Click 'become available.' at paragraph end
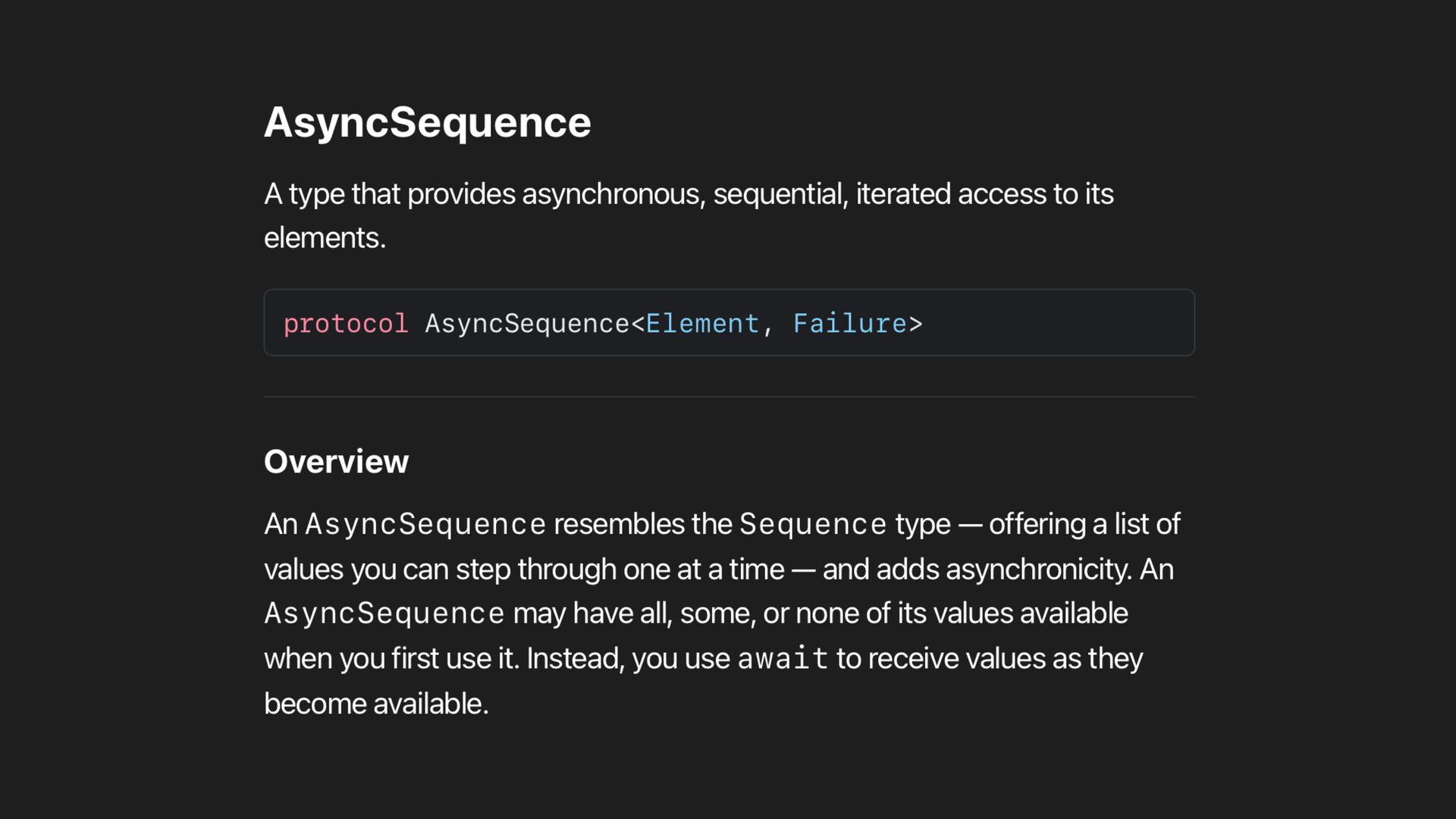This screenshot has height=819, width=1456. [376, 704]
